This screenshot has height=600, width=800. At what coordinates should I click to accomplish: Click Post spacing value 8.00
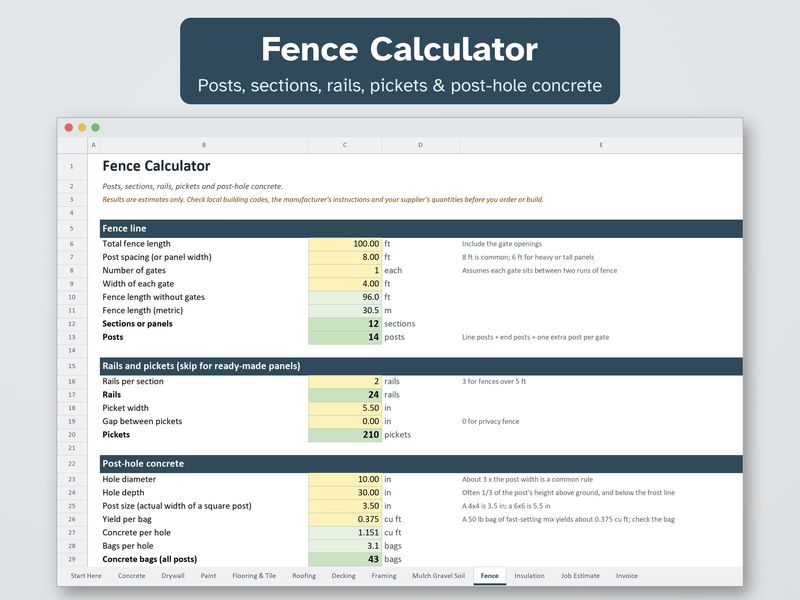tap(345, 257)
